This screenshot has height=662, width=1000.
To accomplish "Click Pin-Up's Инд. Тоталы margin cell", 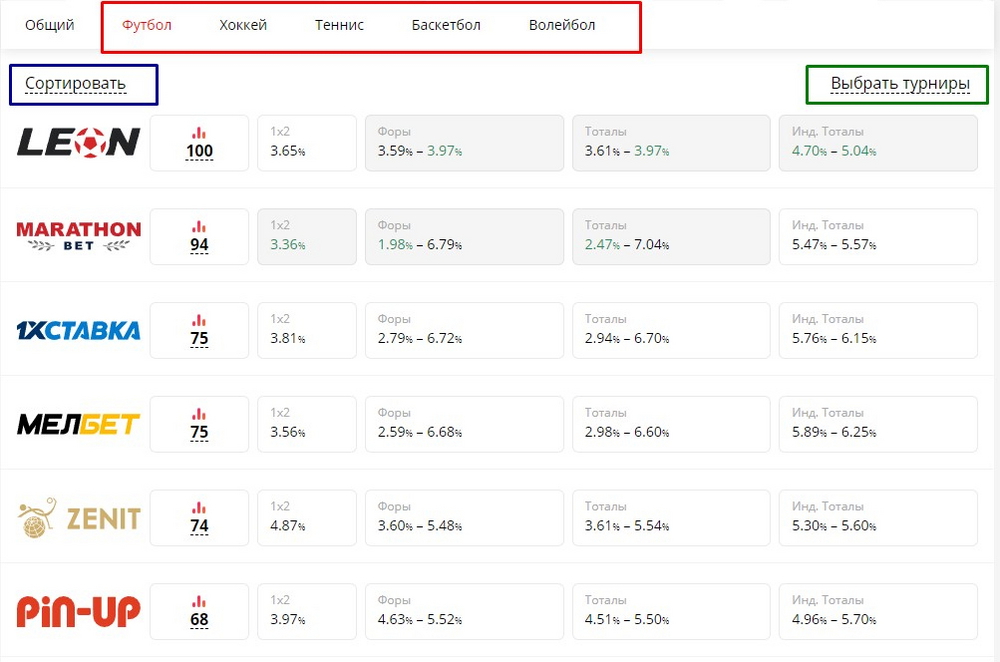I will coord(878,611).
